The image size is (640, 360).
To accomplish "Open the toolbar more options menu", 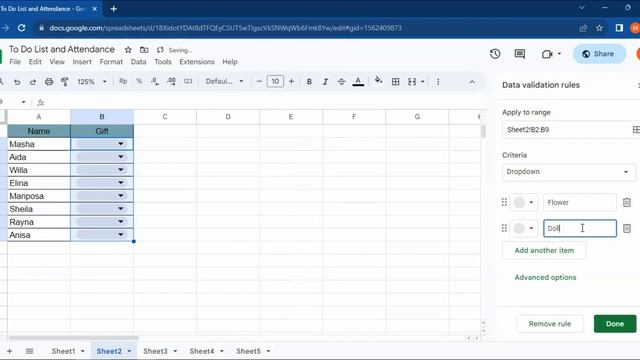I will [x=438, y=82].
